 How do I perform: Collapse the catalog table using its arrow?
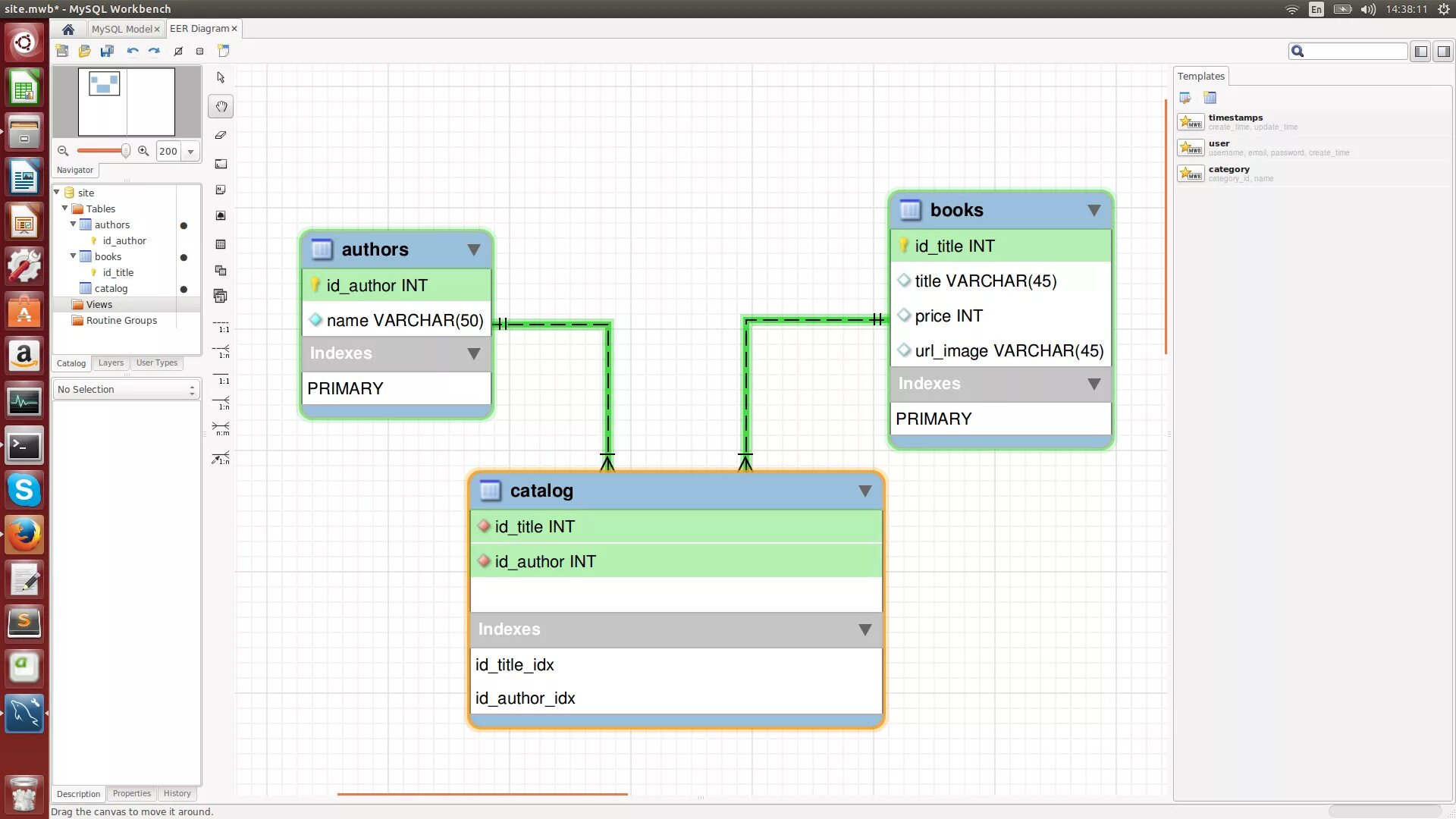pyautogui.click(x=864, y=491)
